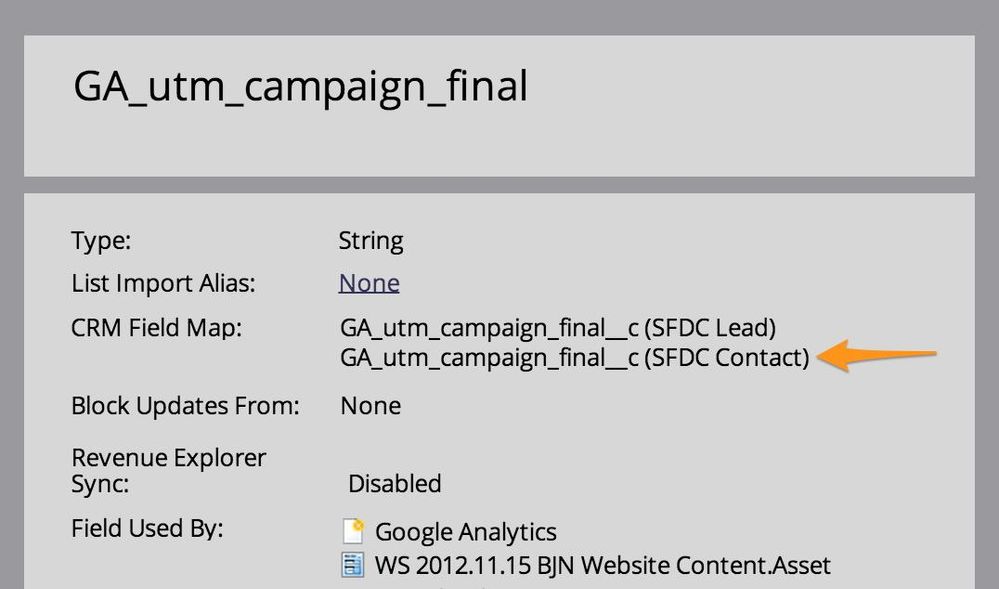This screenshot has width=999, height=589.
Task: Click the Block Updates From label
Action: tap(185, 405)
